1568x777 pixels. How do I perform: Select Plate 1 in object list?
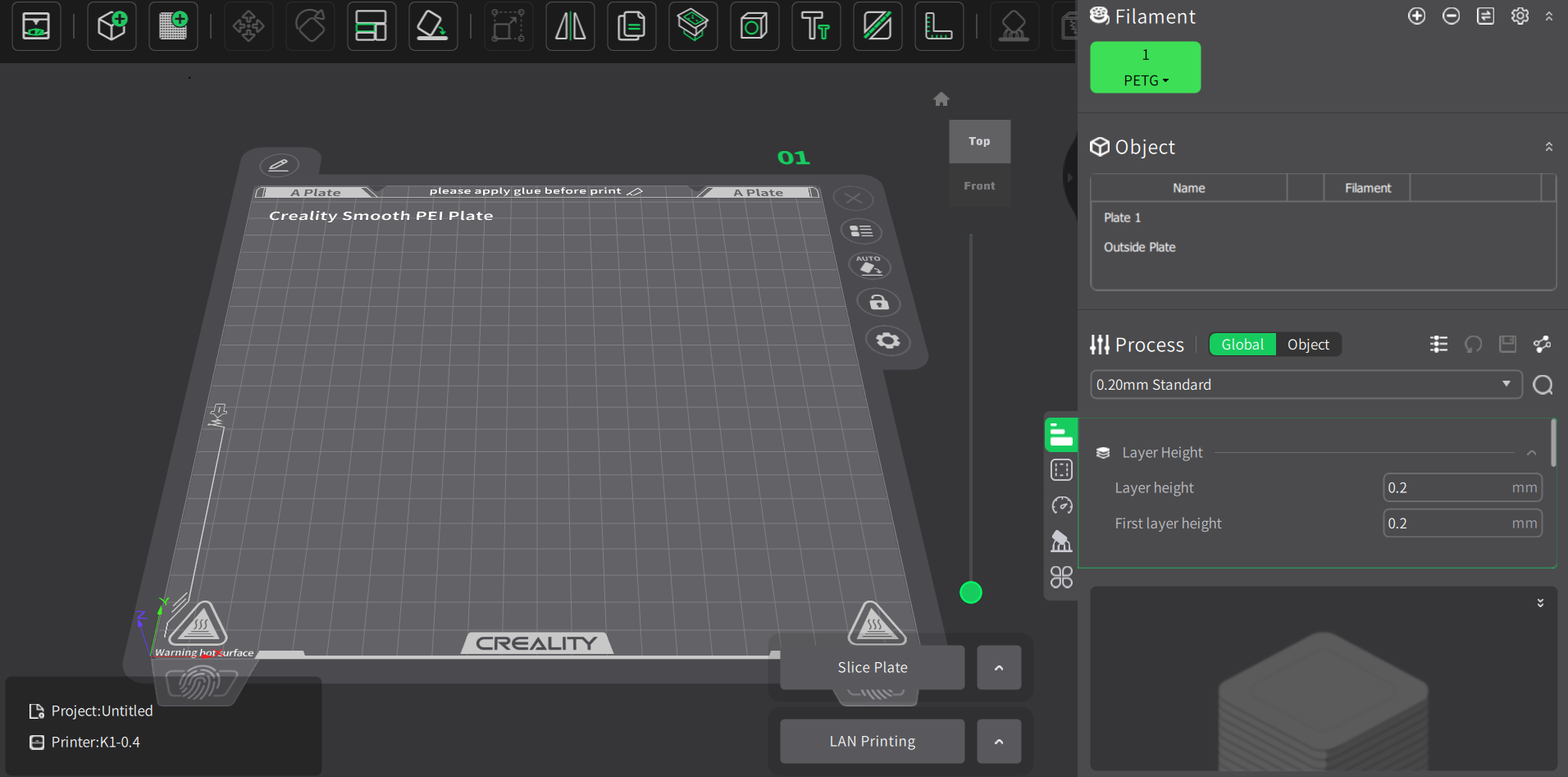point(1122,217)
